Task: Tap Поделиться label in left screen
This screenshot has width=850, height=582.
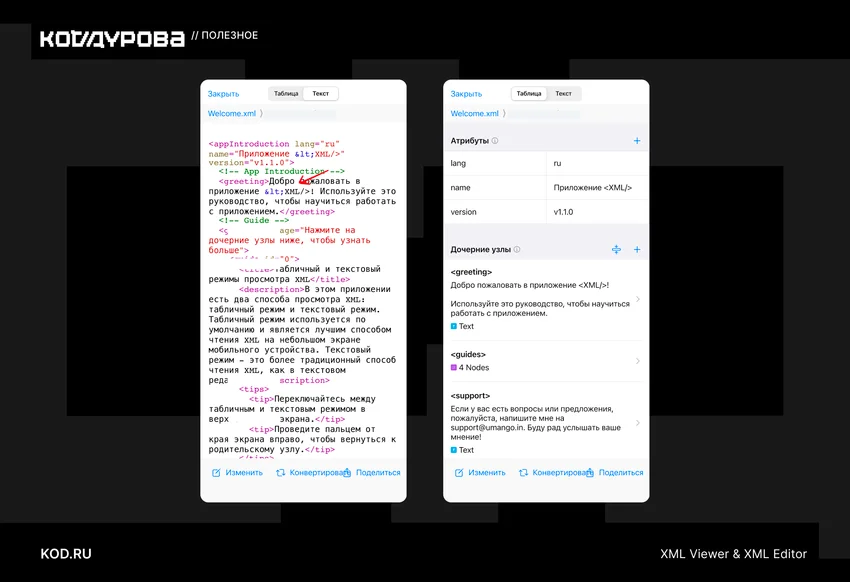Action: point(378,473)
